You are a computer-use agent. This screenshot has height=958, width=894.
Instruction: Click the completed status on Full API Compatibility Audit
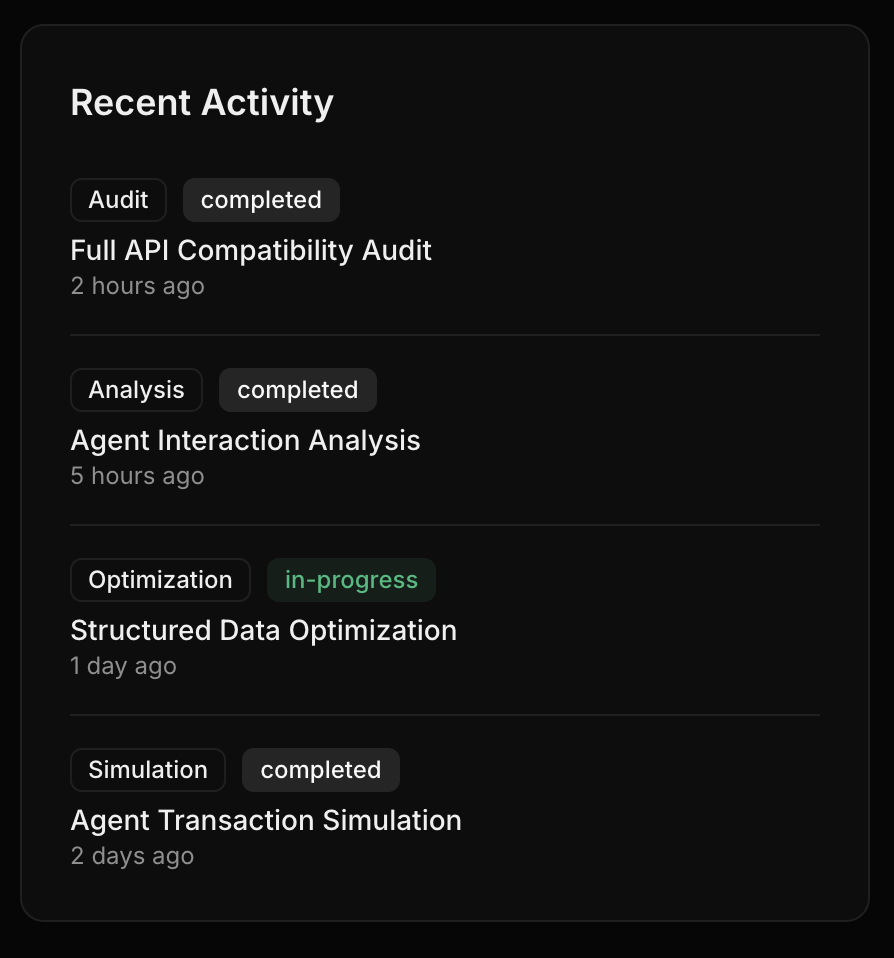(x=261, y=200)
